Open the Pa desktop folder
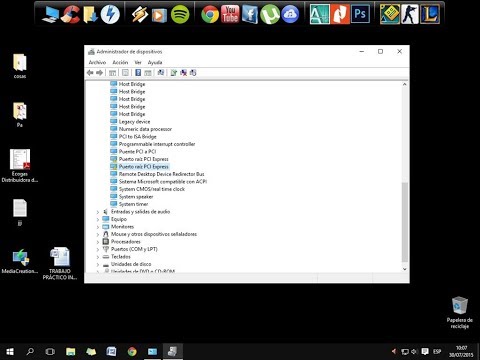The height and width of the screenshot is (360, 480). point(20,115)
